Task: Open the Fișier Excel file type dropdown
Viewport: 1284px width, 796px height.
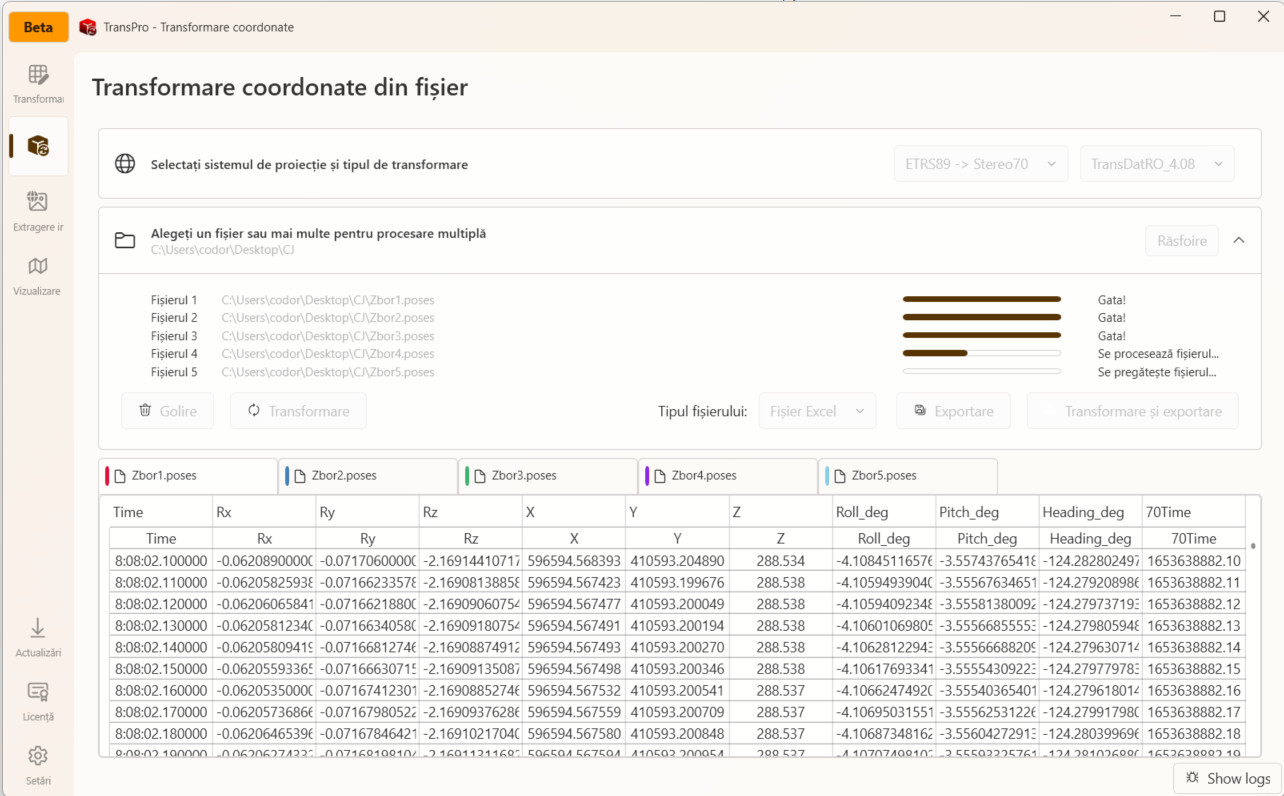Action: pyautogui.click(x=817, y=410)
